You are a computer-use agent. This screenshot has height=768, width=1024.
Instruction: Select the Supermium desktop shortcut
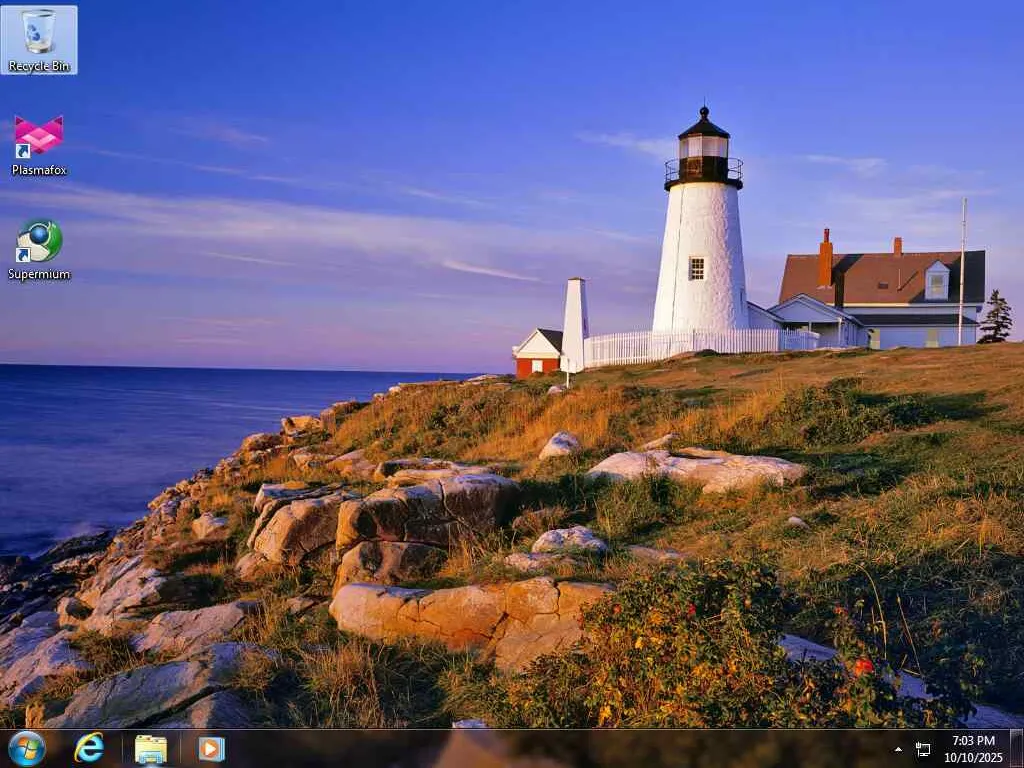[x=39, y=249]
